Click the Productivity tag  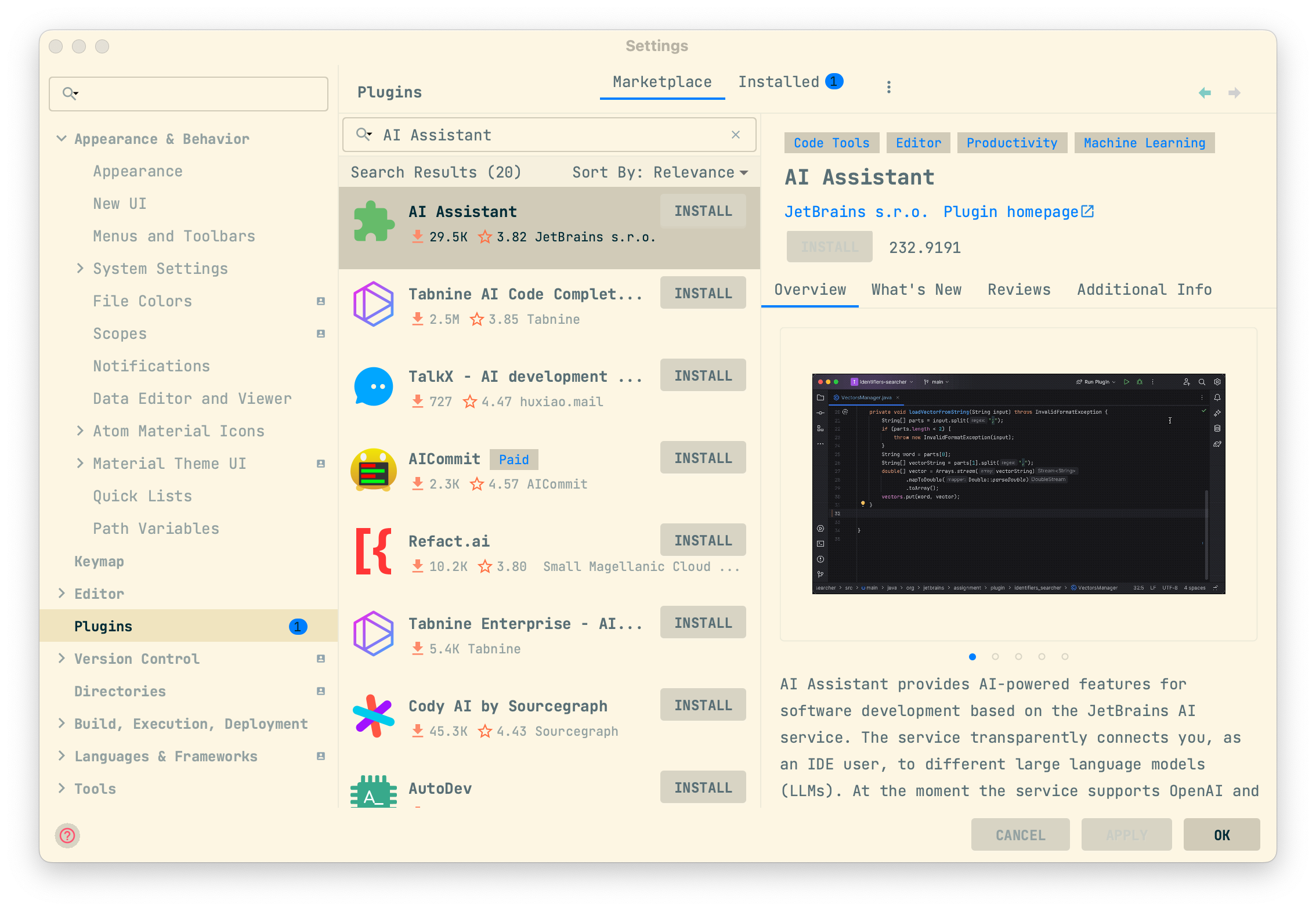[1012, 143]
